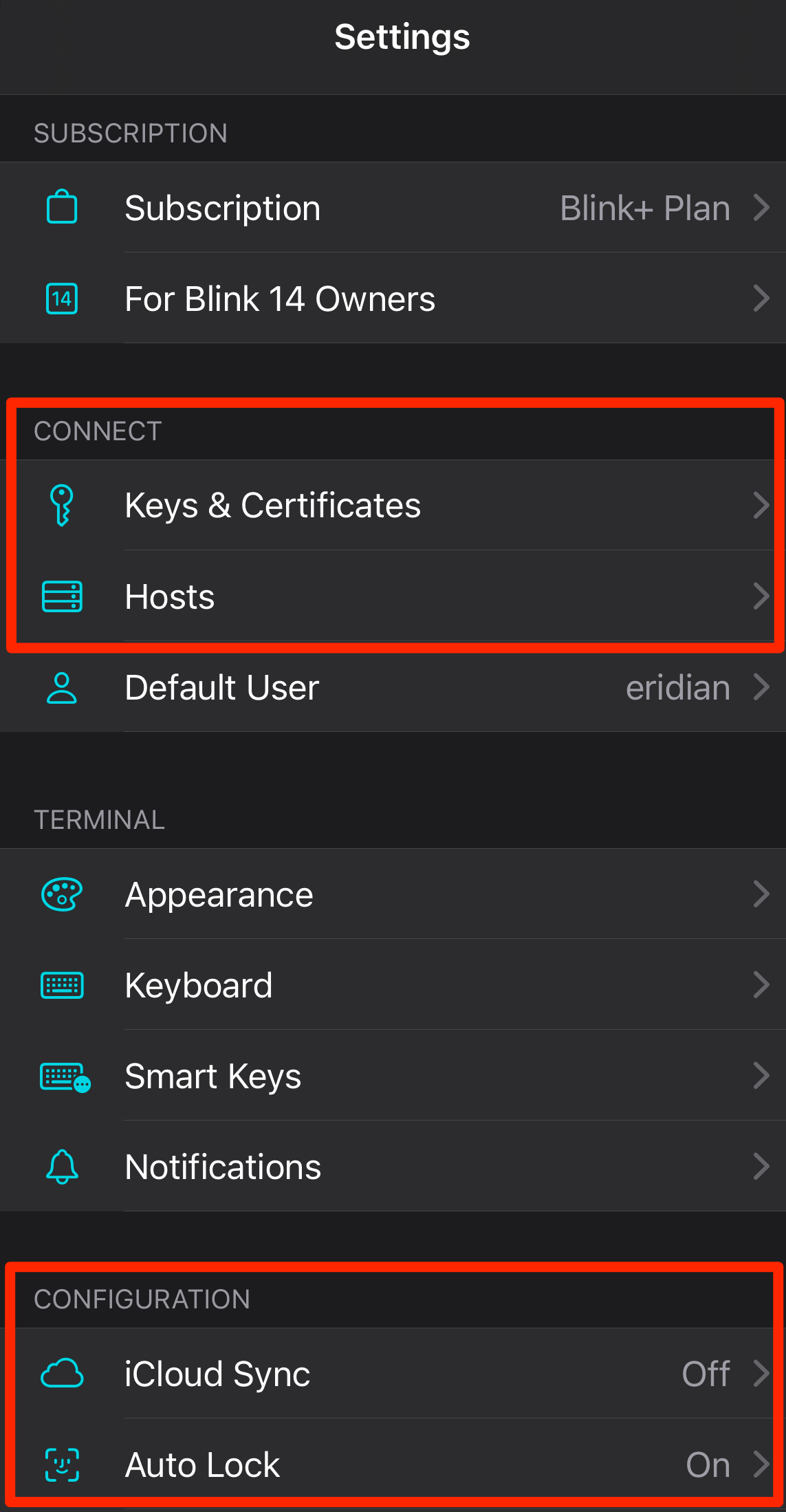Open the Notifications settings item
Image resolution: width=786 pixels, height=1512 pixels.
click(223, 1167)
